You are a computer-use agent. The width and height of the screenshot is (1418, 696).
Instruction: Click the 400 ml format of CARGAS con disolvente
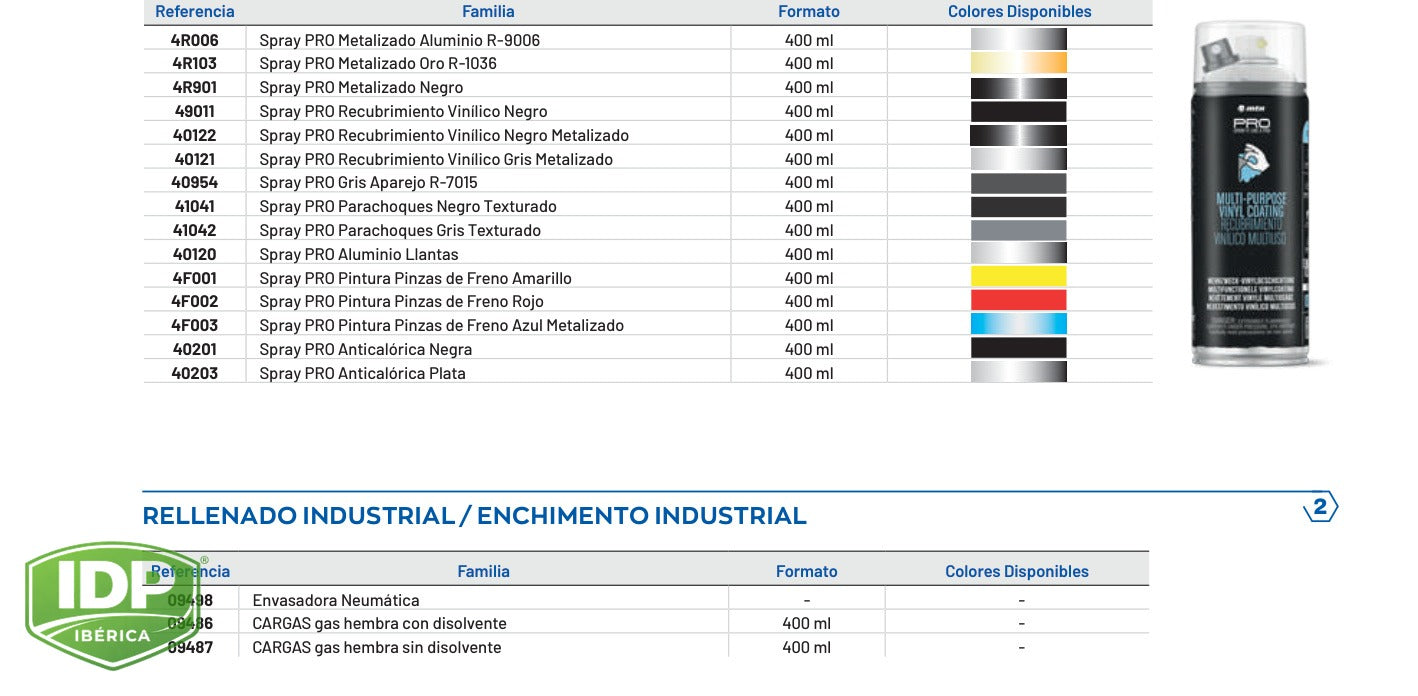[x=806, y=623]
